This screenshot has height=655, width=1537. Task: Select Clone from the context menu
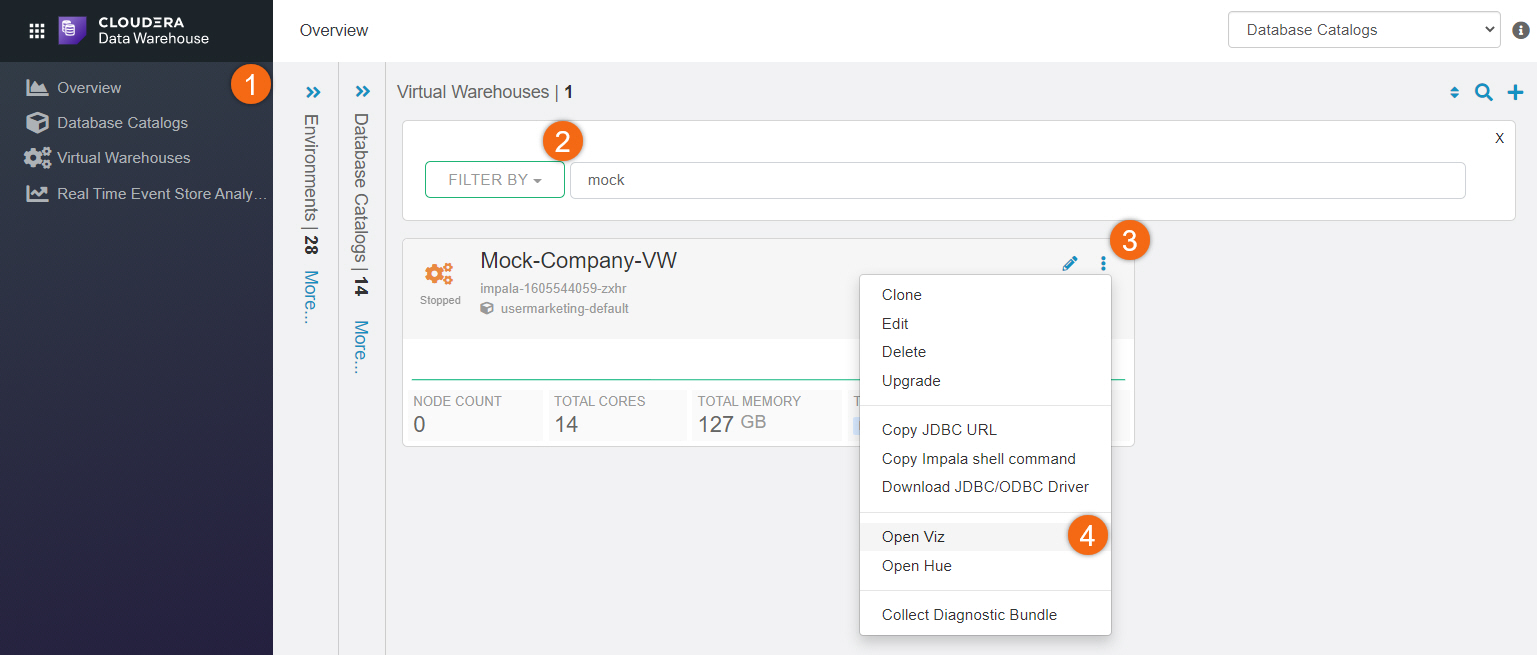985,295
